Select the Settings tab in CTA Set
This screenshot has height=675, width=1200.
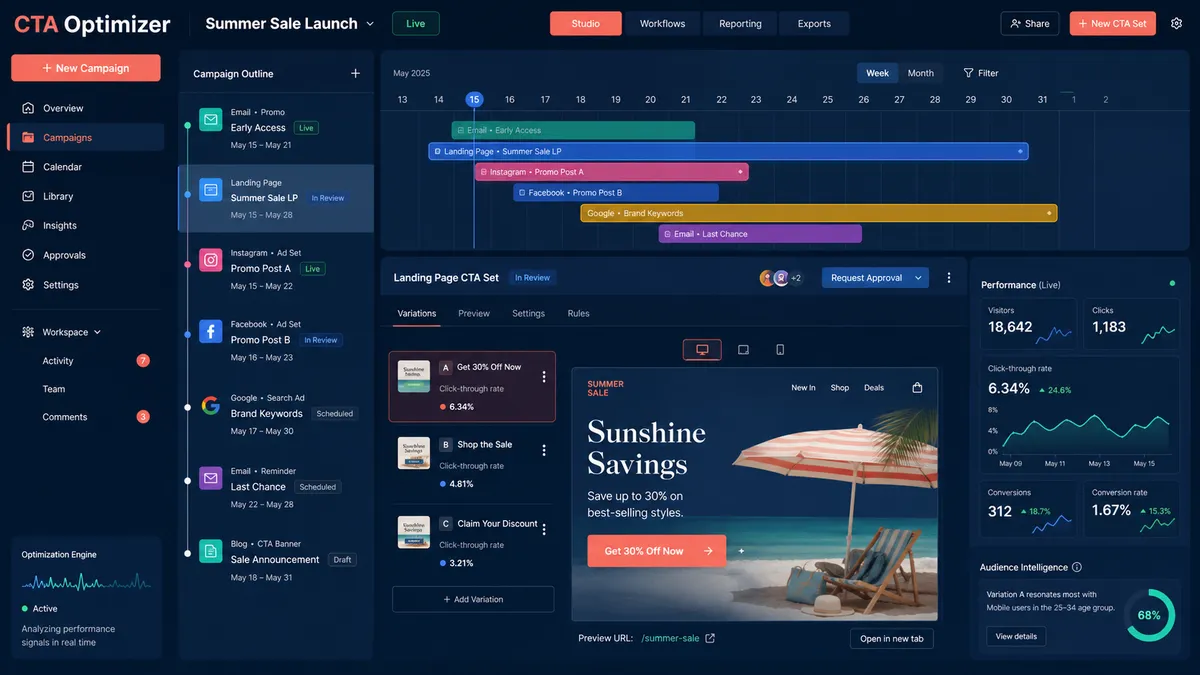(529, 313)
